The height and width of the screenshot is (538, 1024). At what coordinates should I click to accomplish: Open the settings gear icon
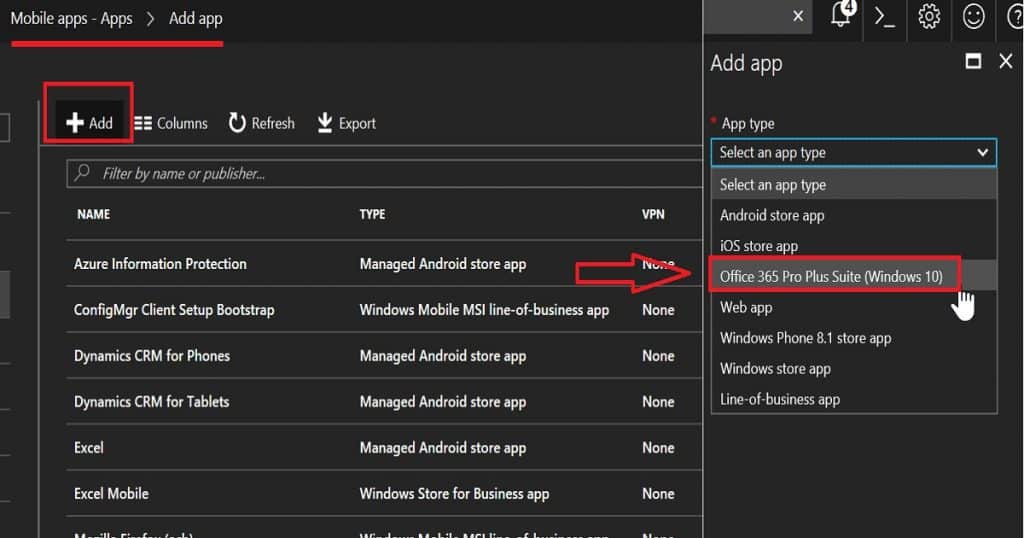[x=929, y=16]
